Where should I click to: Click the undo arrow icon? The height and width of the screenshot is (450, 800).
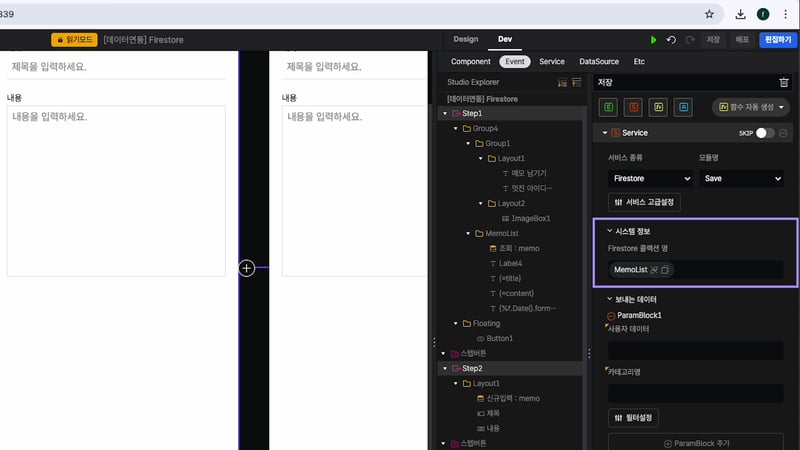click(x=671, y=40)
